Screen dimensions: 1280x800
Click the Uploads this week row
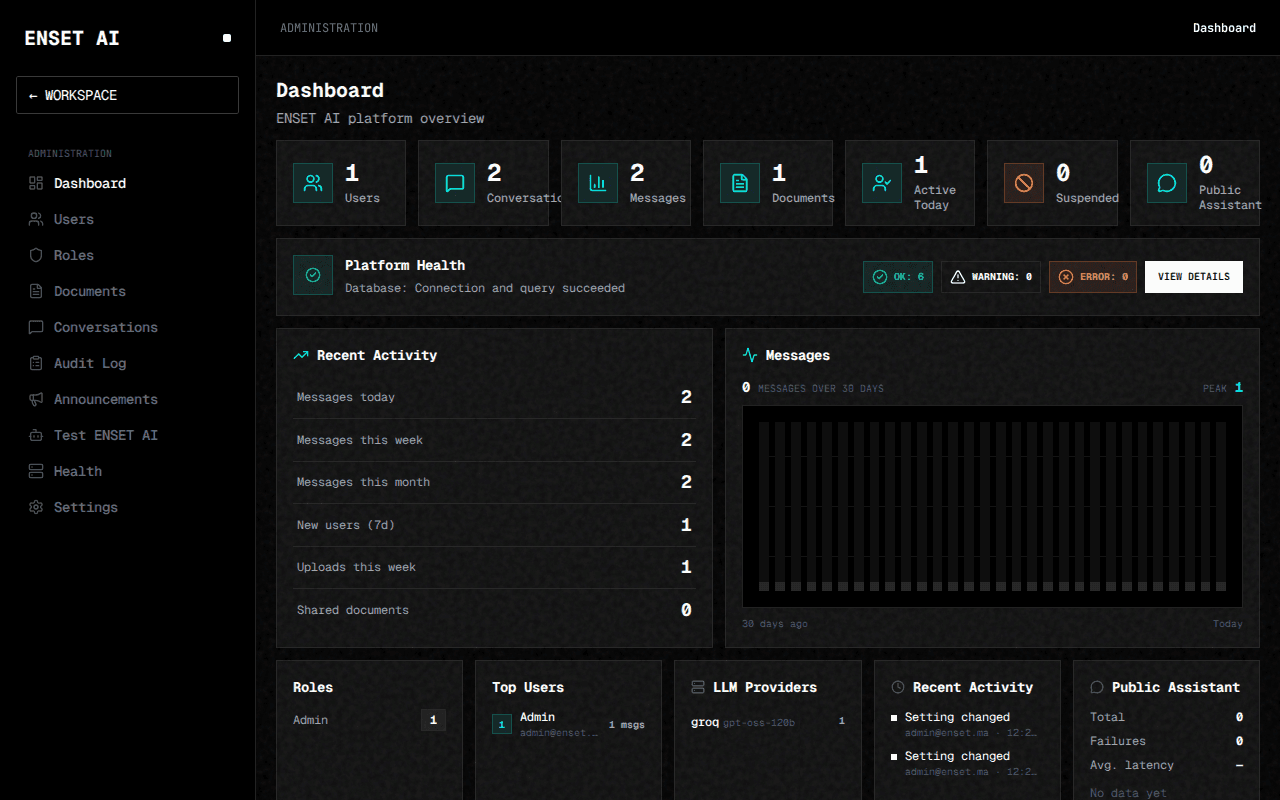[x=494, y=567]
